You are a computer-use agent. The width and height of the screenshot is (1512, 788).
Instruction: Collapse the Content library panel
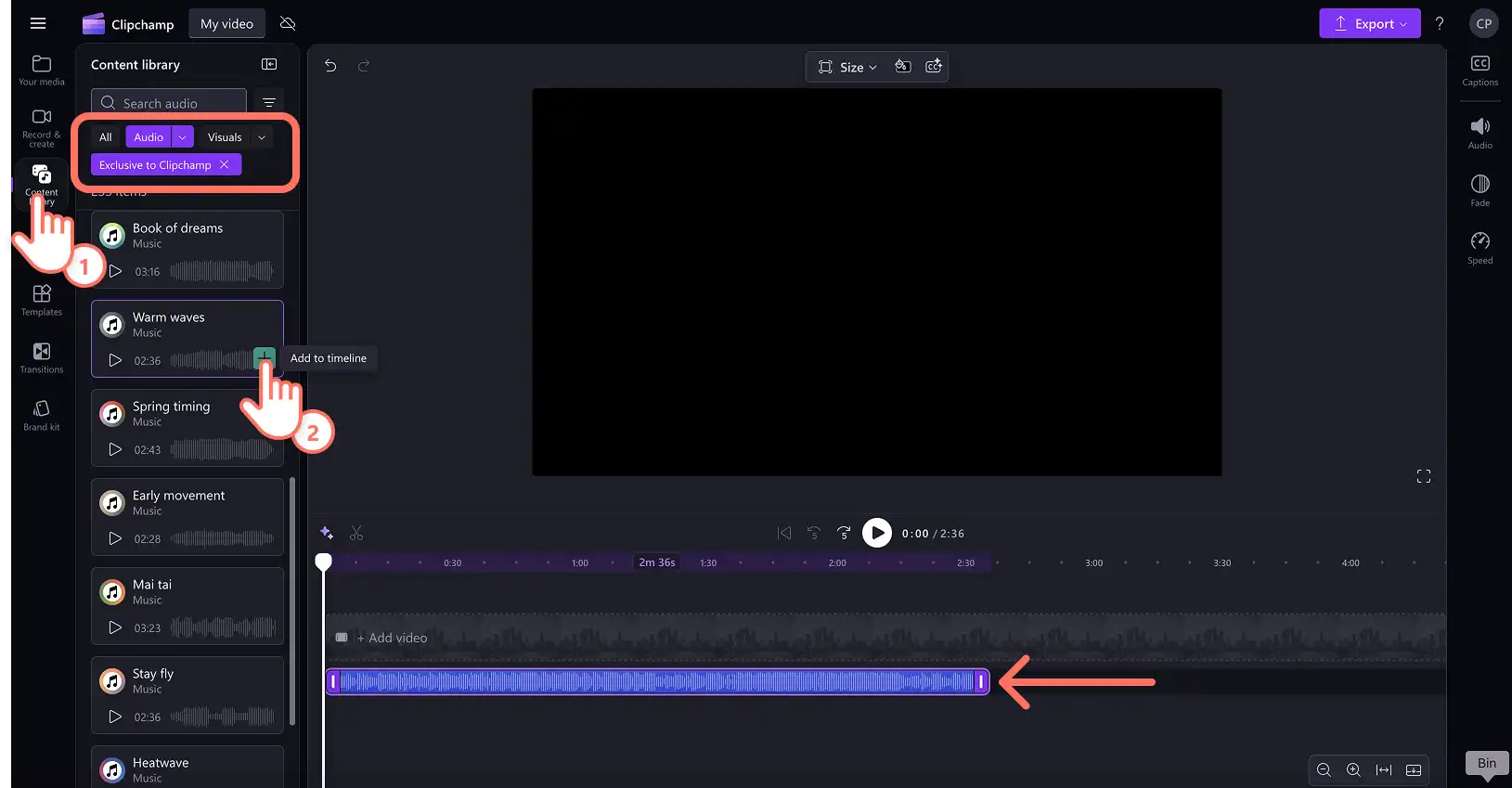click(269, 64)
